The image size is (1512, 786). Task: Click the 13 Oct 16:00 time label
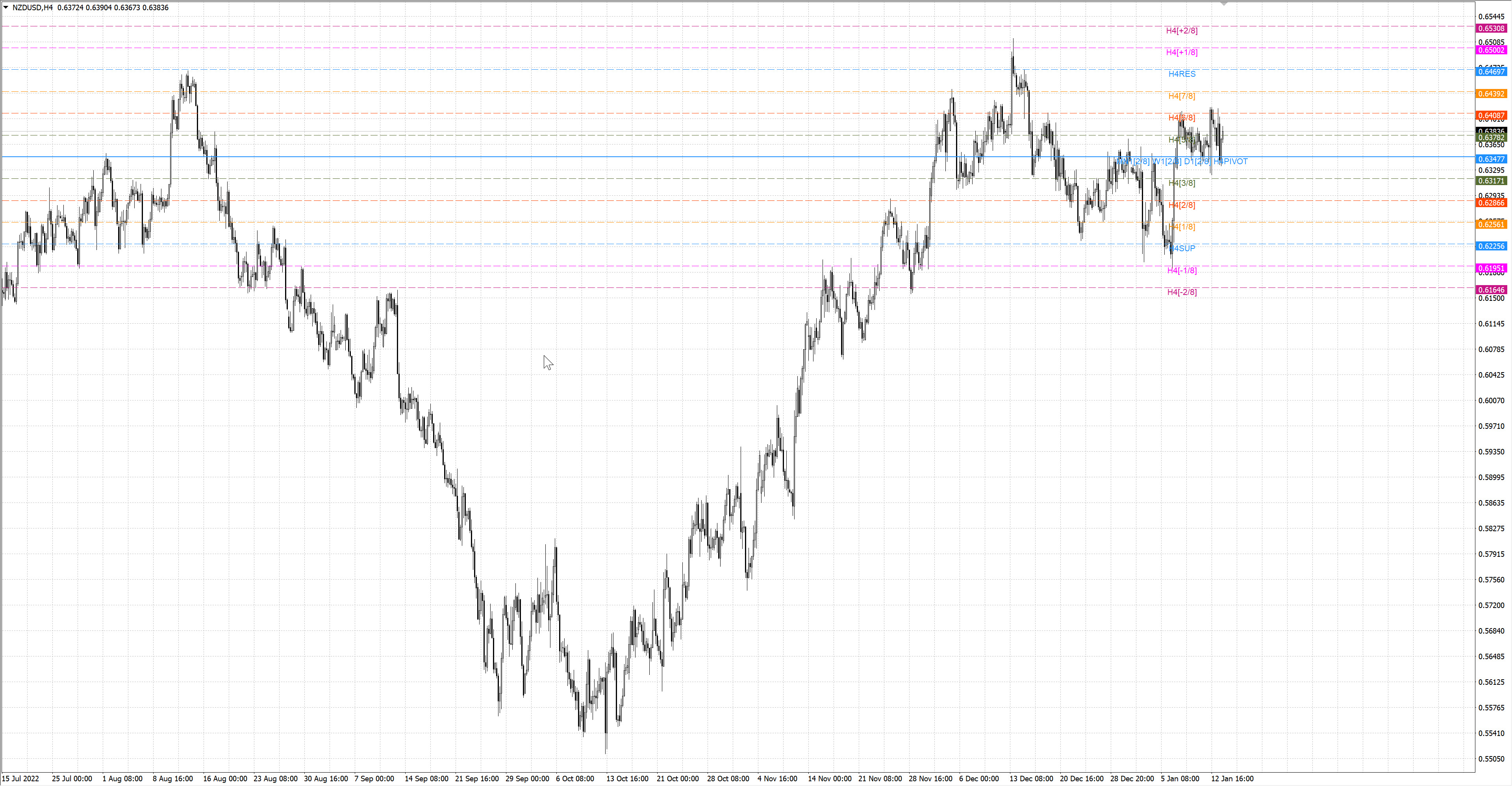click(628, 779)
